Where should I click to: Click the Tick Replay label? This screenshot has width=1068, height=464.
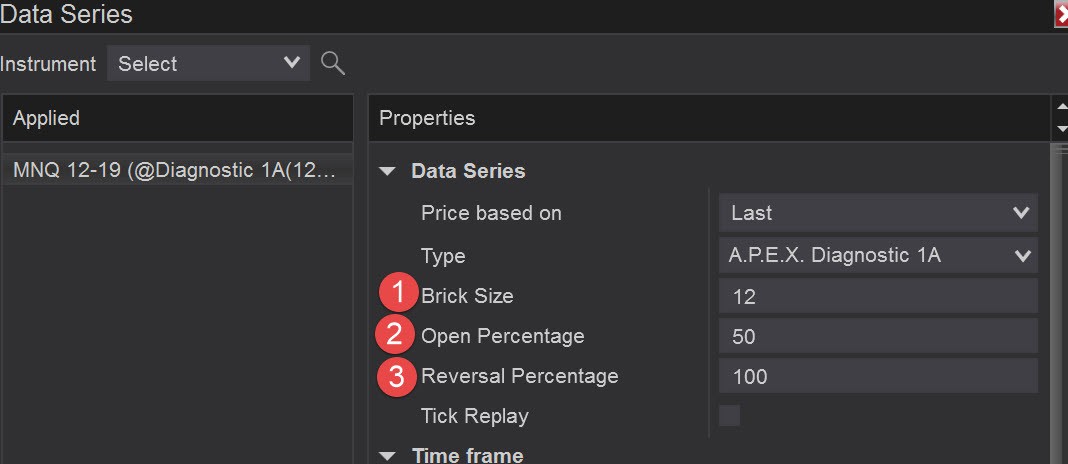475,416
